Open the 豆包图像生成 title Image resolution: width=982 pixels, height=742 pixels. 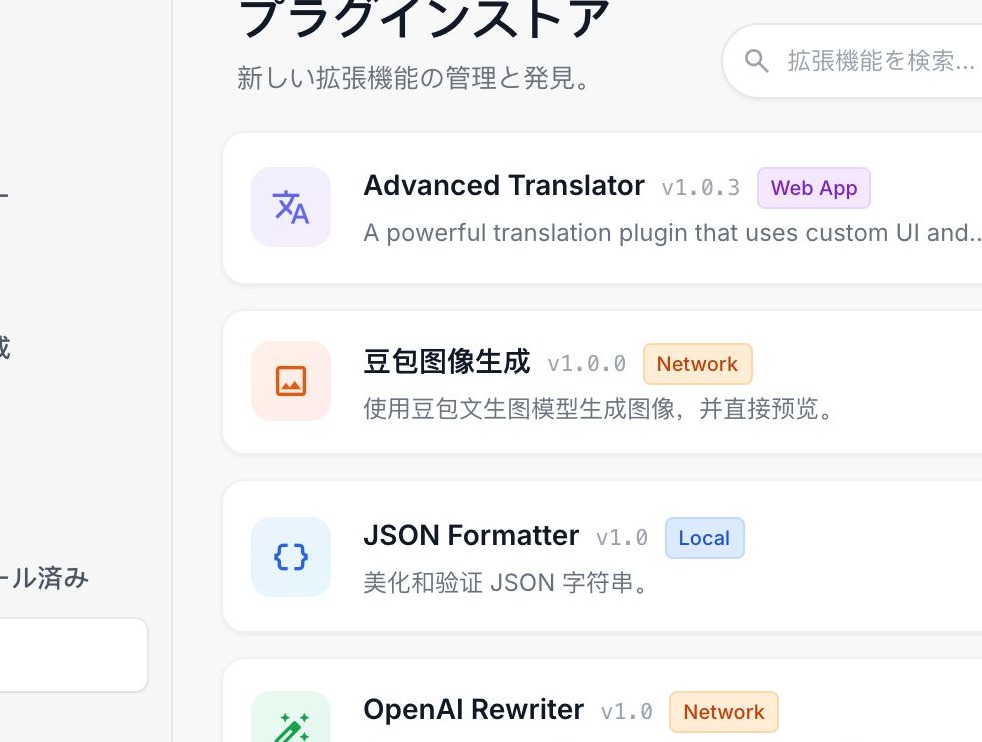click(447, 361)
